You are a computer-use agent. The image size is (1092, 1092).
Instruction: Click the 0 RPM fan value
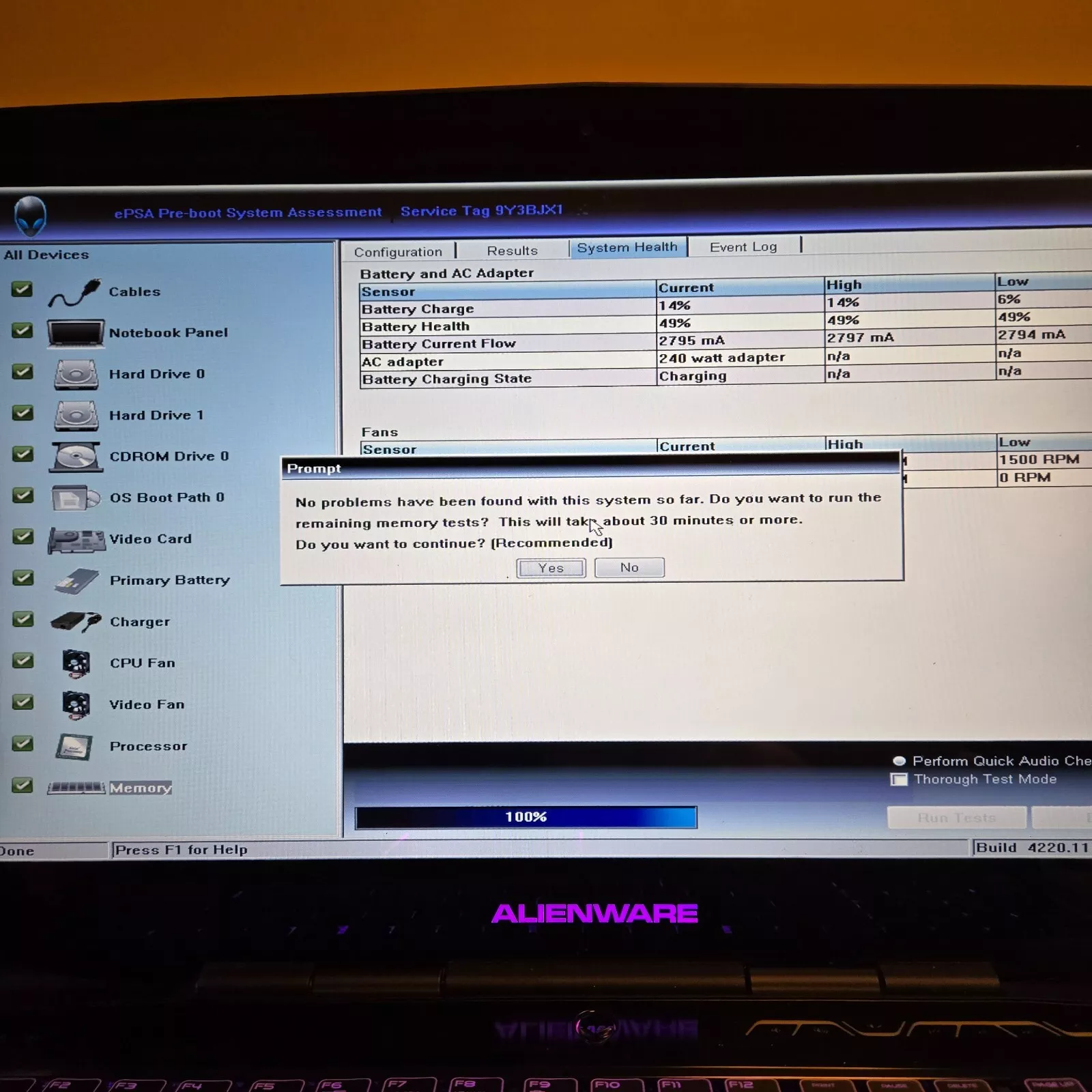(1024, 477)
